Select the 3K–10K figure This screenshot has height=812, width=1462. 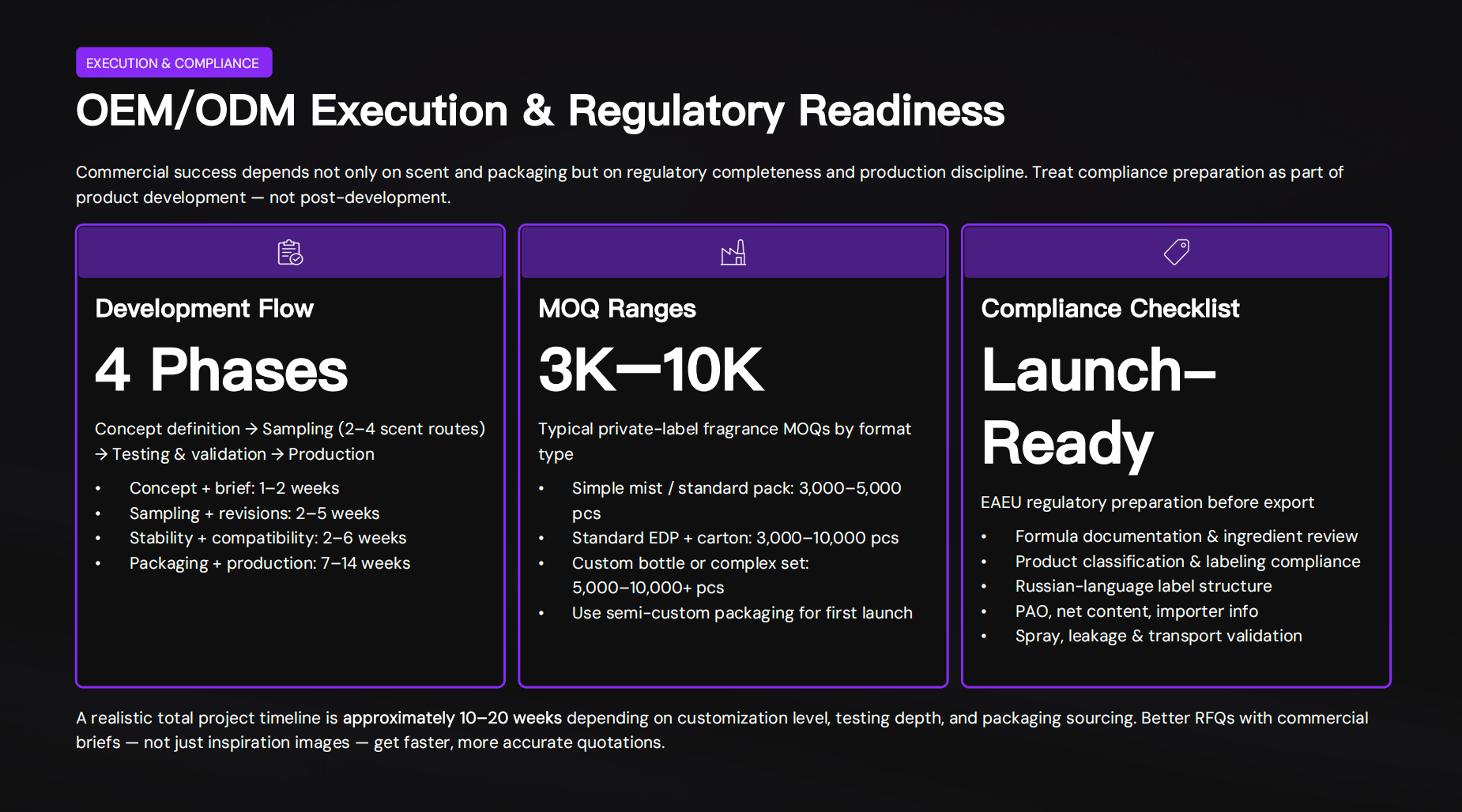[650, 370]
